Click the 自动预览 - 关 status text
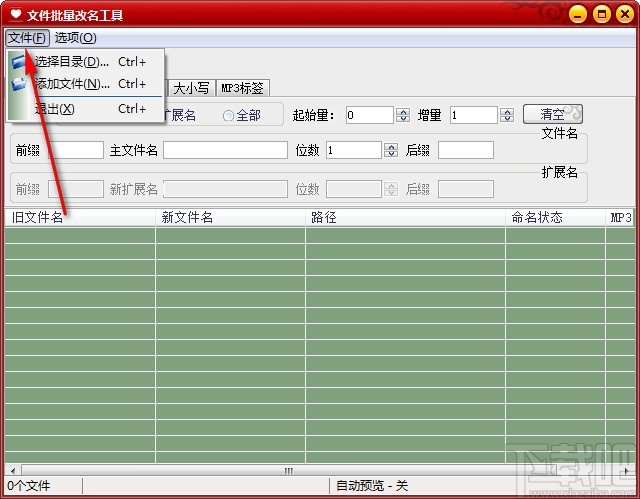 tap(372, 486)
